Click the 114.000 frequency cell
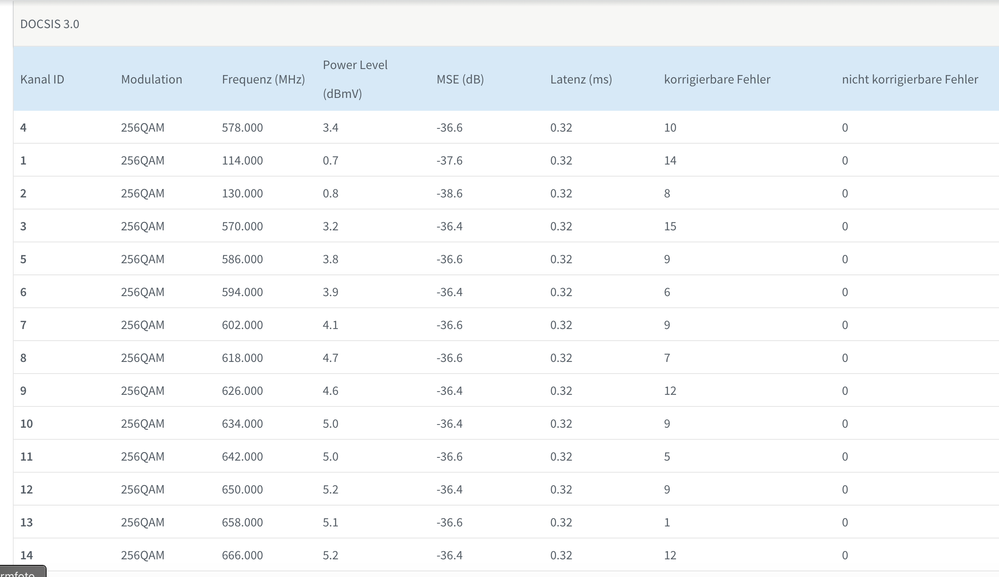The width and height of the screenshot is (999, 577). [x=242, y=161]
